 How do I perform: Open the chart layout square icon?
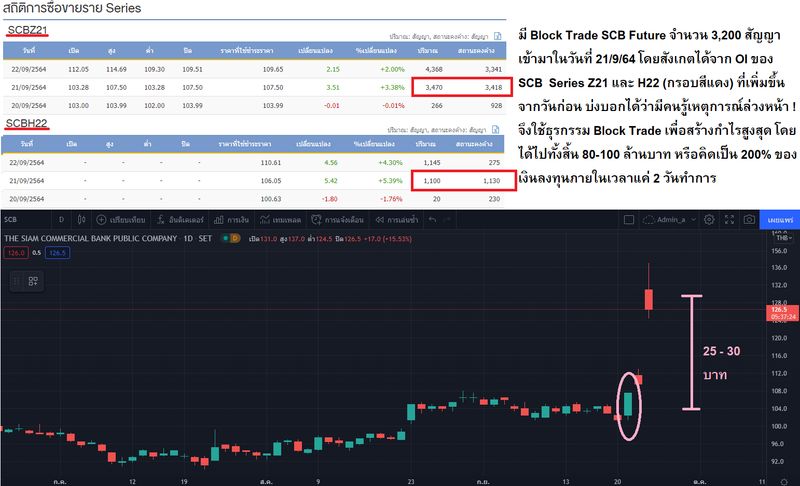pyautogui.click(x=629, y=220)
